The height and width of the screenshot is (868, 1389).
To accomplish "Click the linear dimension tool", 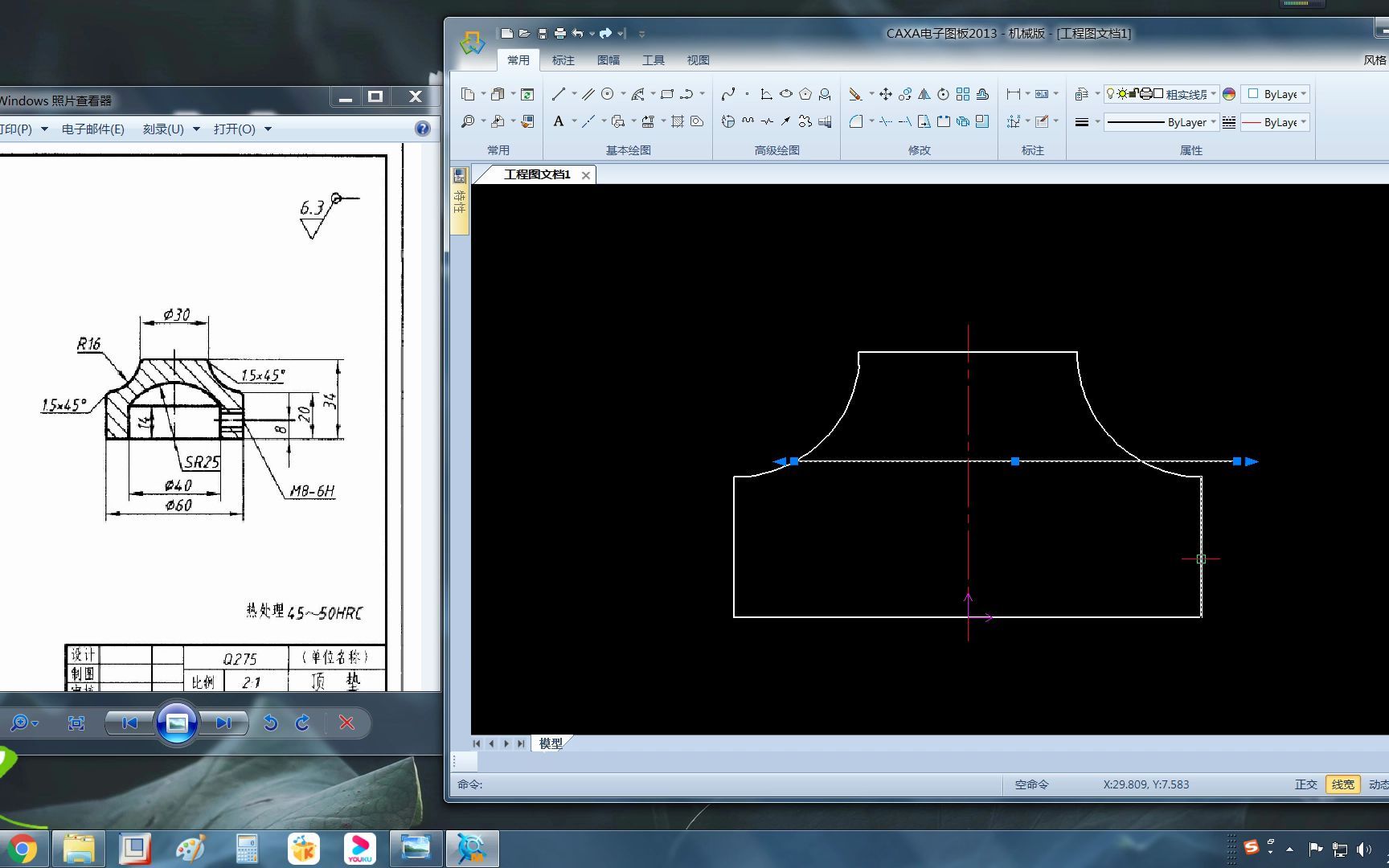I will (1014, 94).
